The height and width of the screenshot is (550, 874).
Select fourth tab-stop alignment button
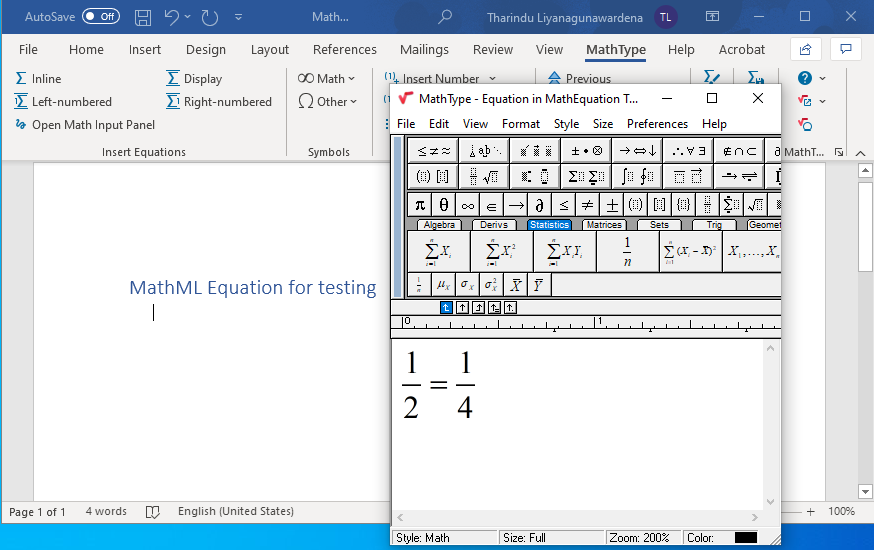click(494, 308)
